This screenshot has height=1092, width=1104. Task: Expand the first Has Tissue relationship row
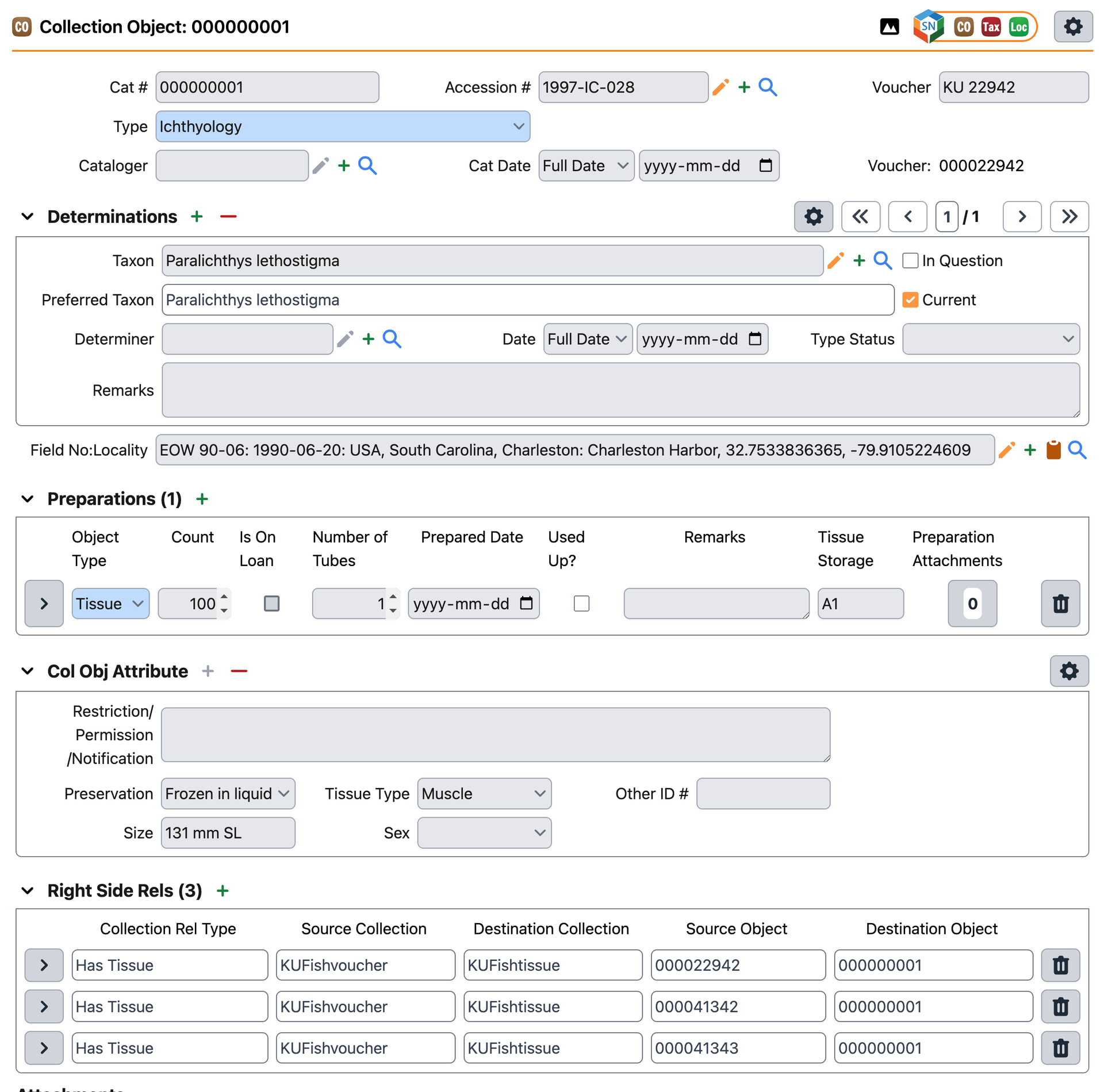coord(44,965)
